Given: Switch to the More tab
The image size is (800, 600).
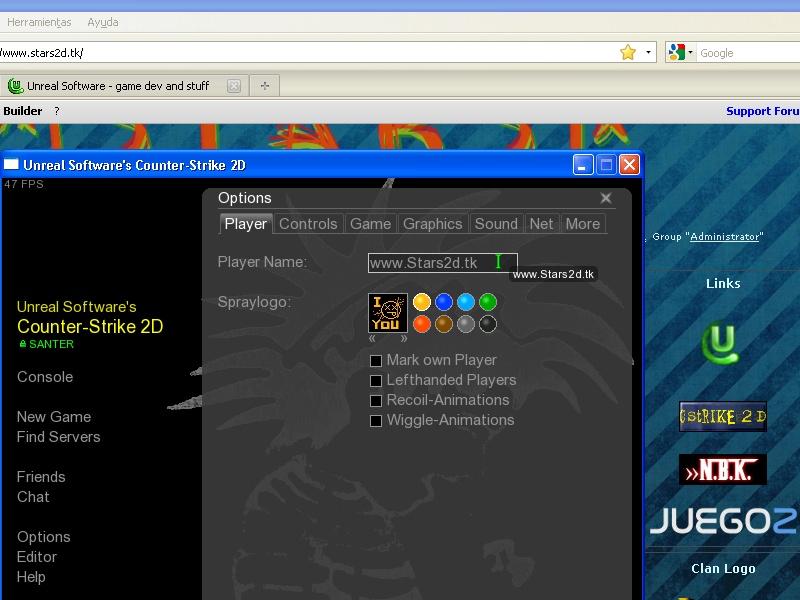Looking at the screenshot, I should click(583, 223).
